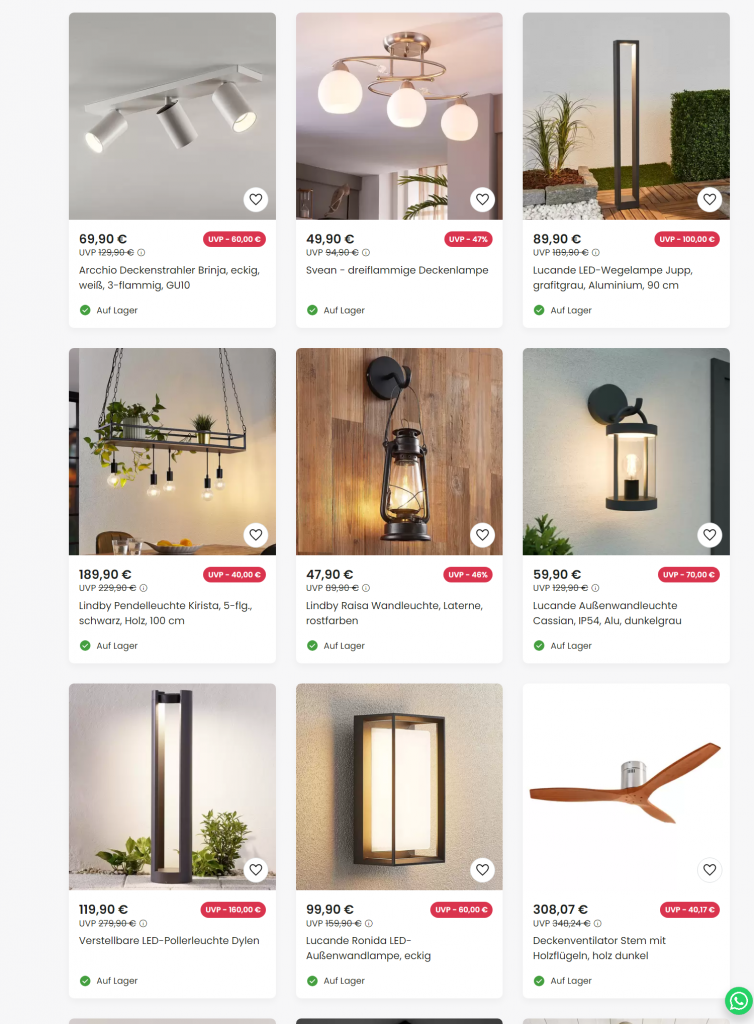The height and width of the screenshot is (1024, 754).
Task: Add Arcchio Deckenstrahler Brinja to wishlist
Action: (x=256, y=199)
